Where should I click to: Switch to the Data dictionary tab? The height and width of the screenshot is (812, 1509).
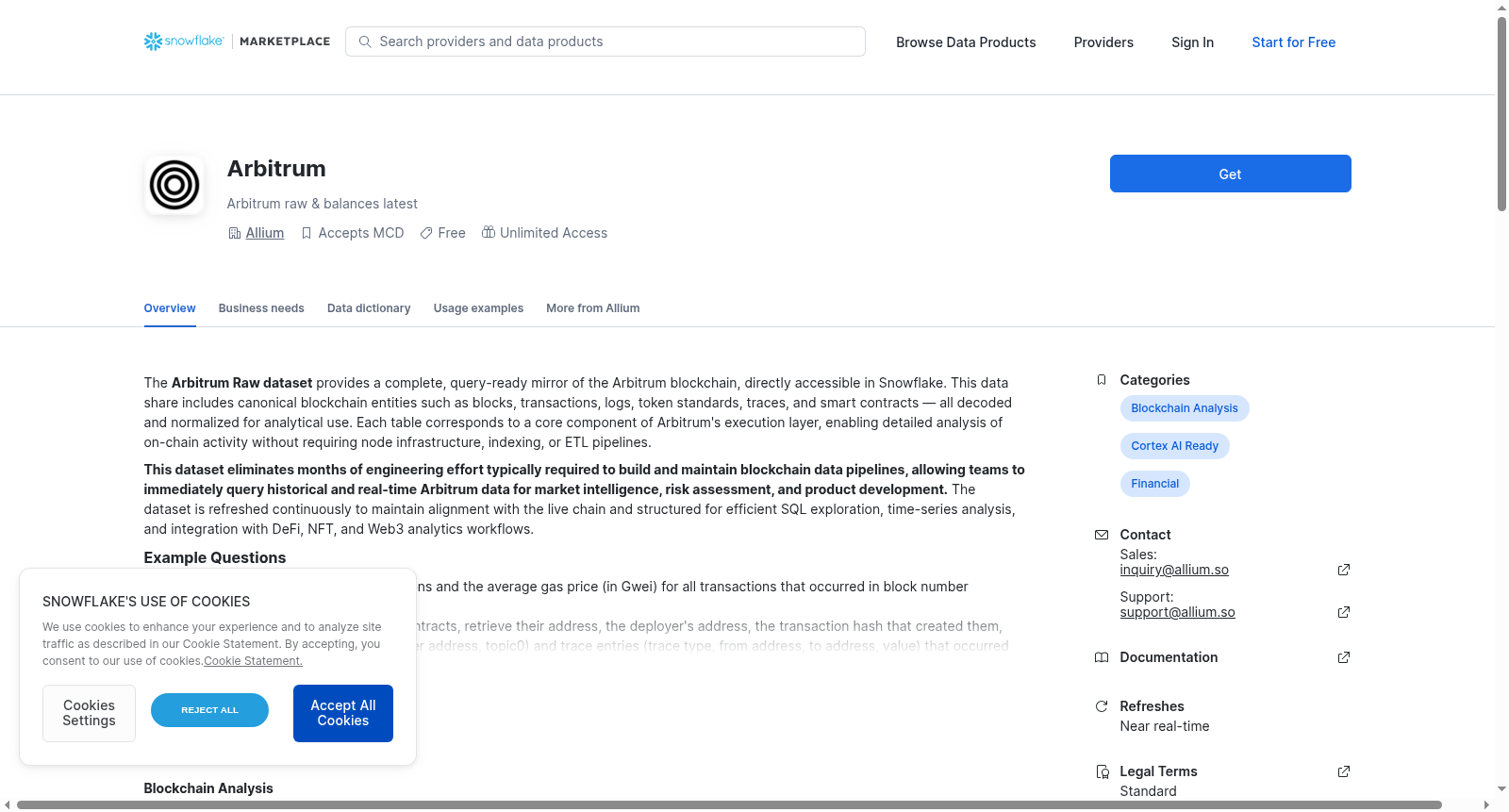369,308
